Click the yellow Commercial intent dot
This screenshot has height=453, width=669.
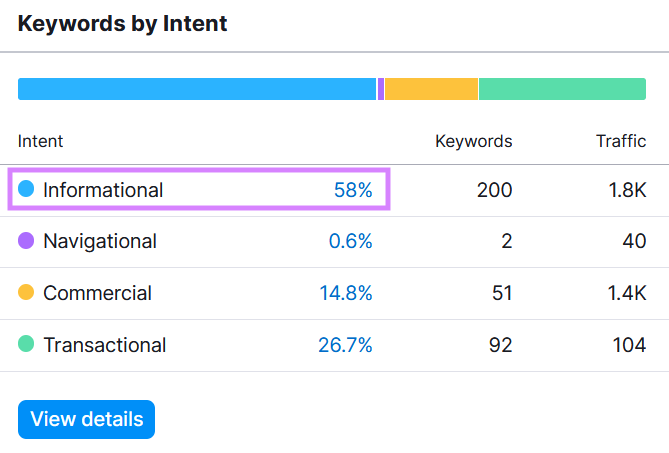26,293
